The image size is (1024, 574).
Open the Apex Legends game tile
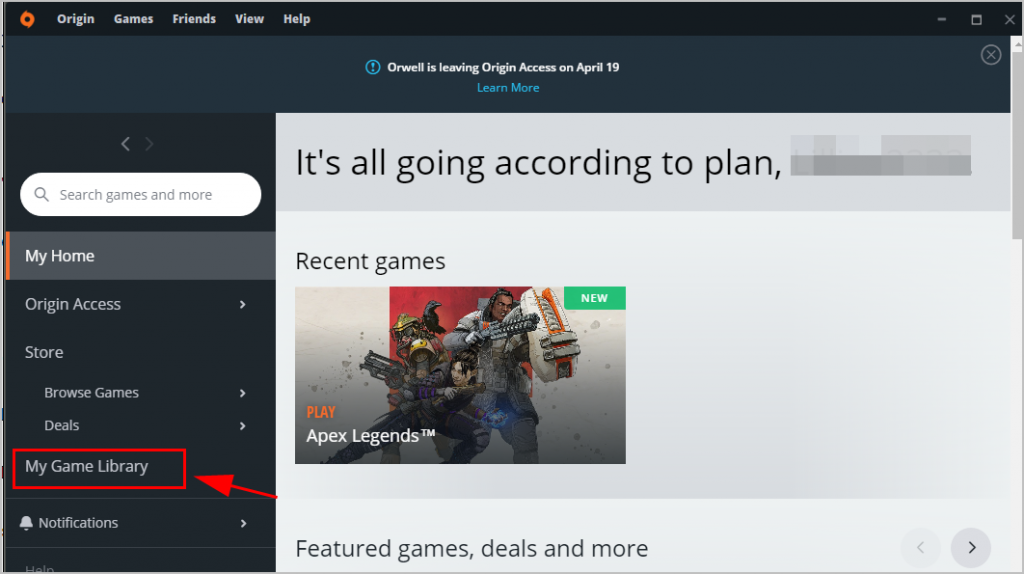click(460, 375)
